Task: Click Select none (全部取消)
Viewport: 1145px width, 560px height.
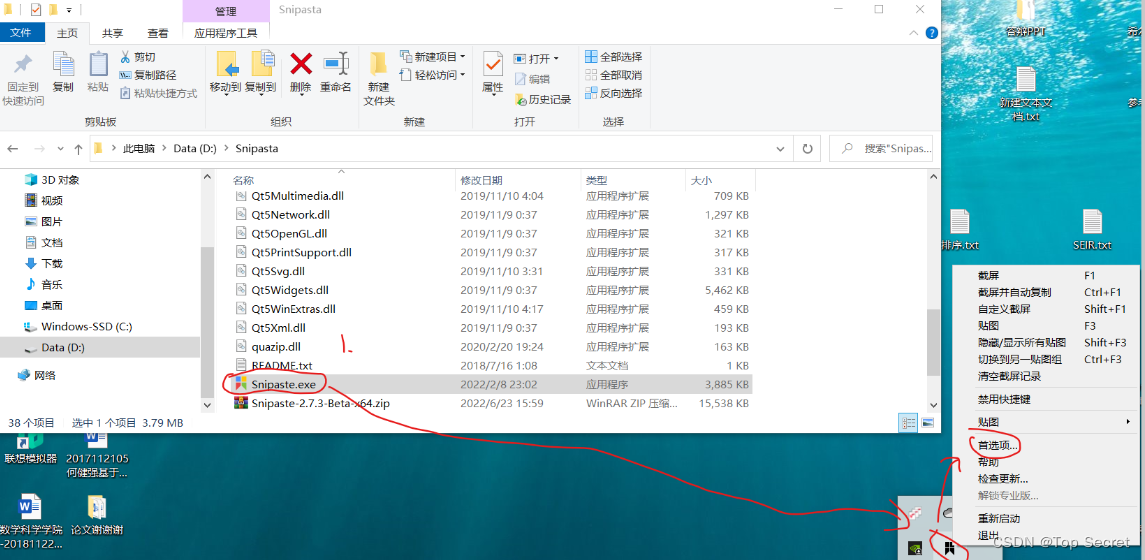Action: coord(613,74)
